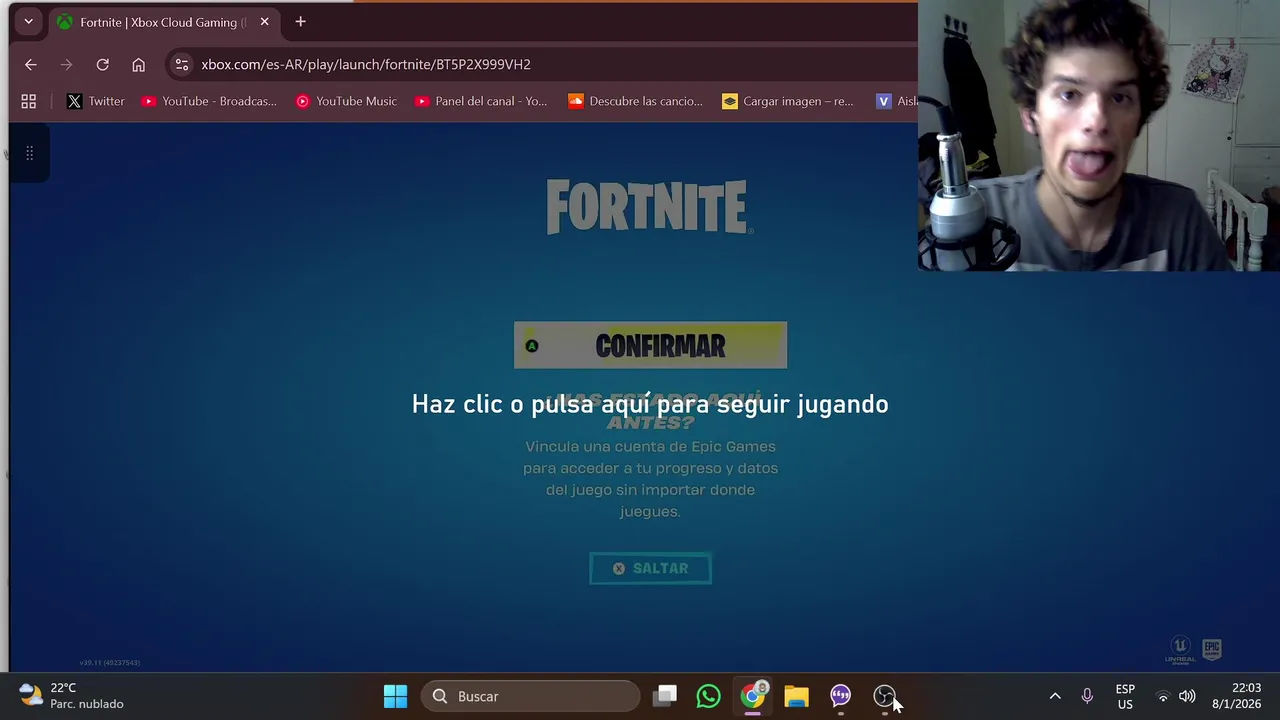Open the bookmarks apps grid icon

tap(29, 101)
